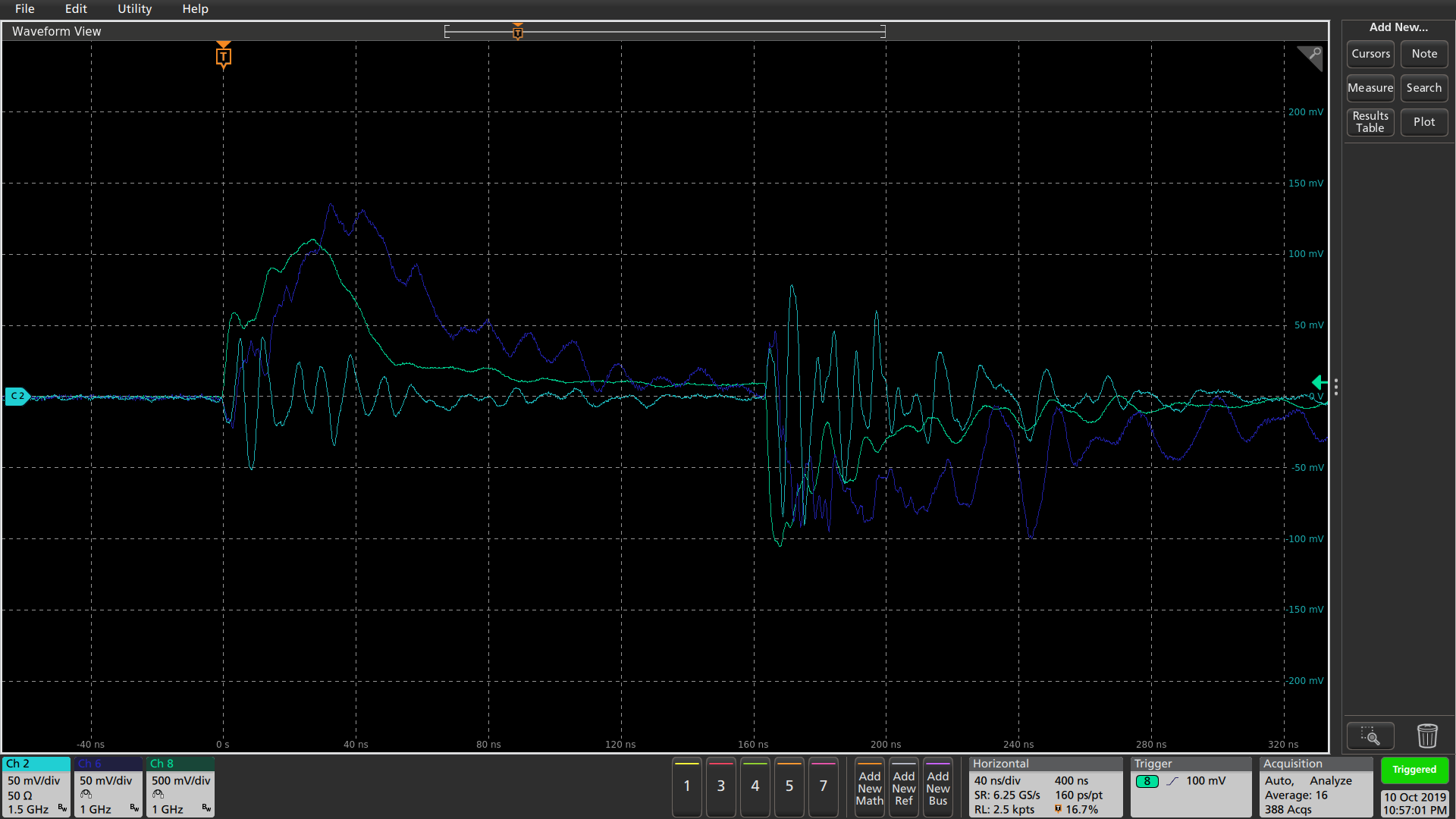1456x819 pixels.
Task: Click the Add New Math button
Action: pos(869,787)
